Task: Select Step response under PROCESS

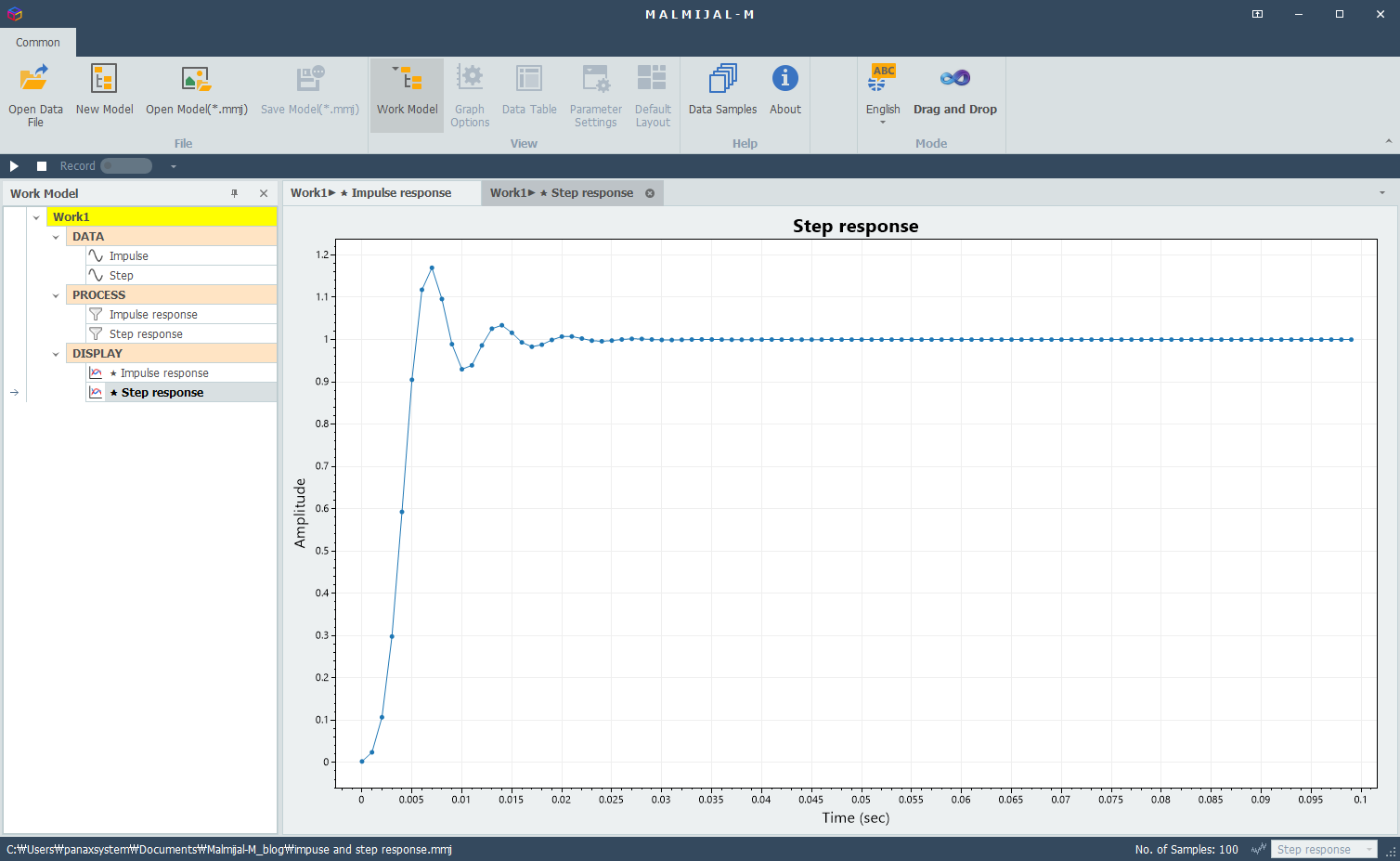Action: coord(181,333)
